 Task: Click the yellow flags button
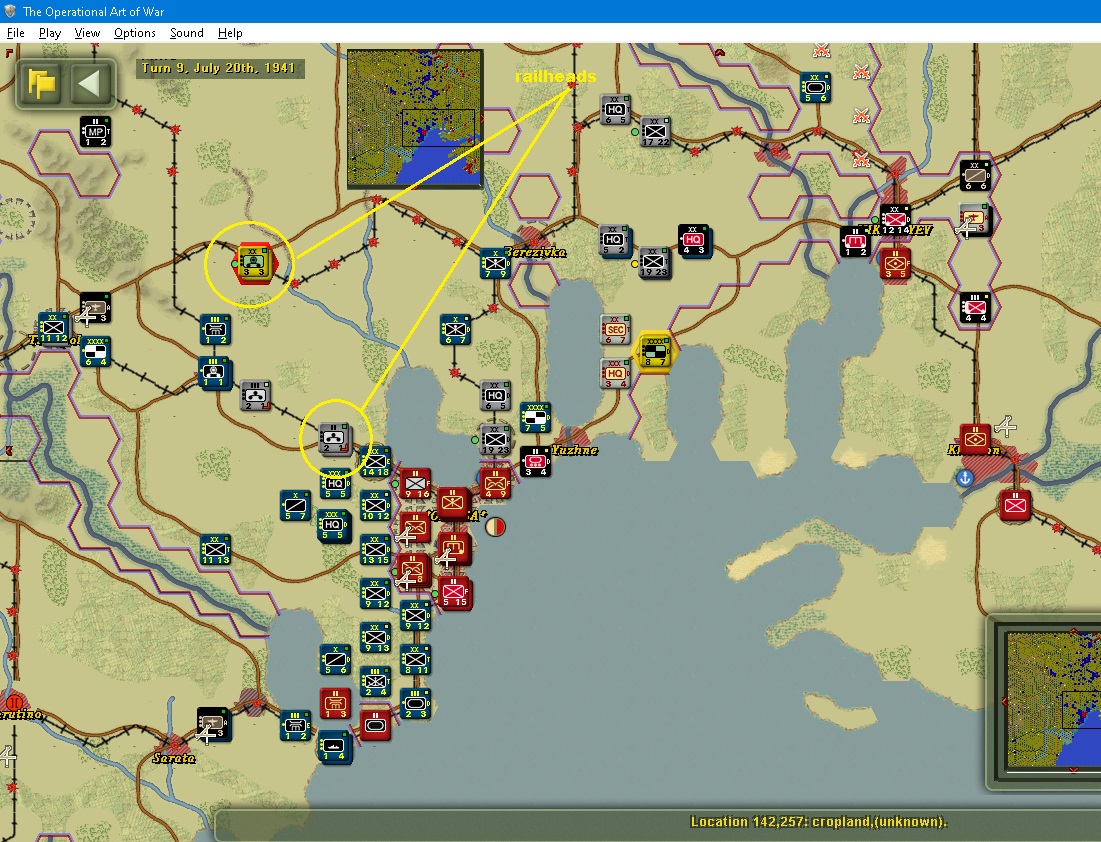pos(41,84)
